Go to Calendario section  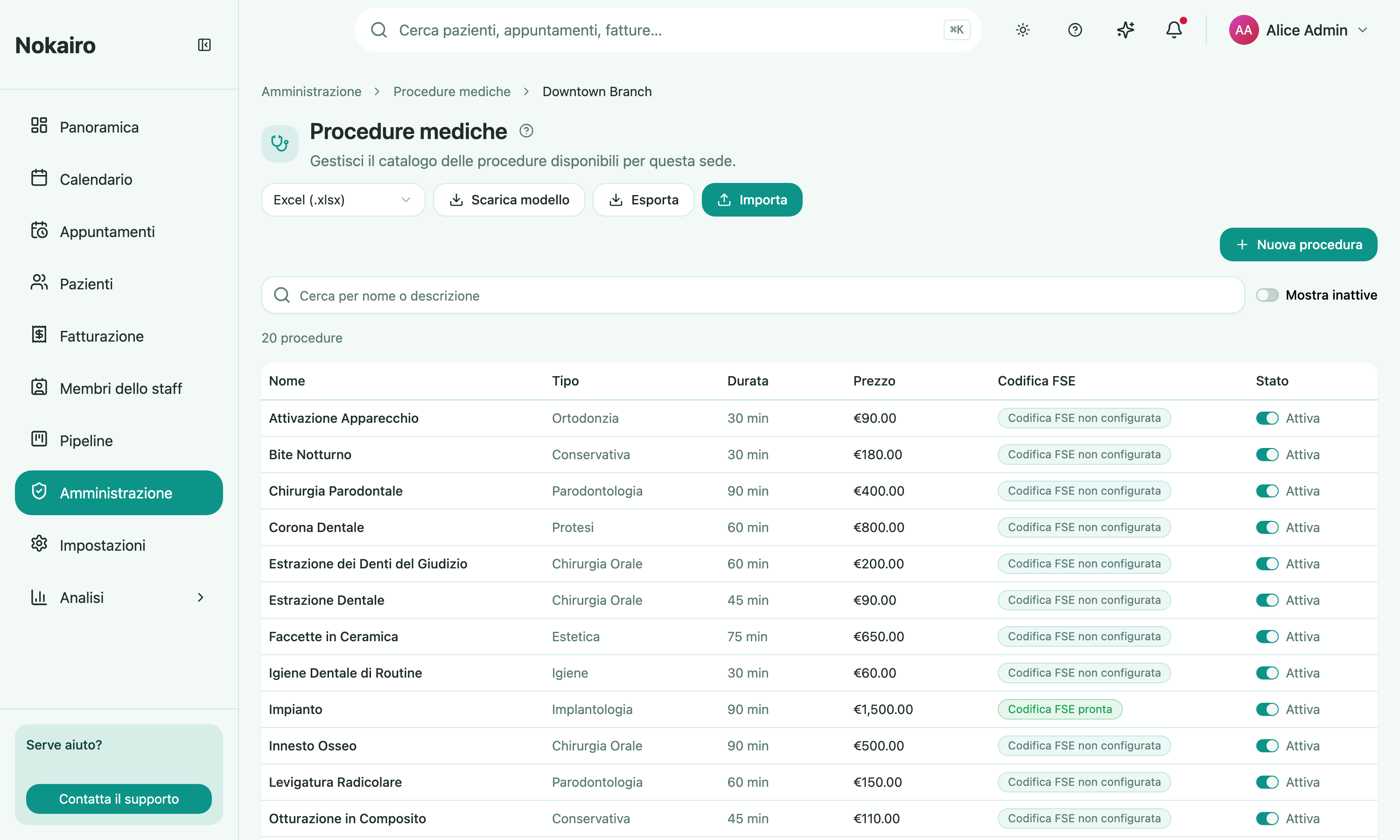coord(119,180)
